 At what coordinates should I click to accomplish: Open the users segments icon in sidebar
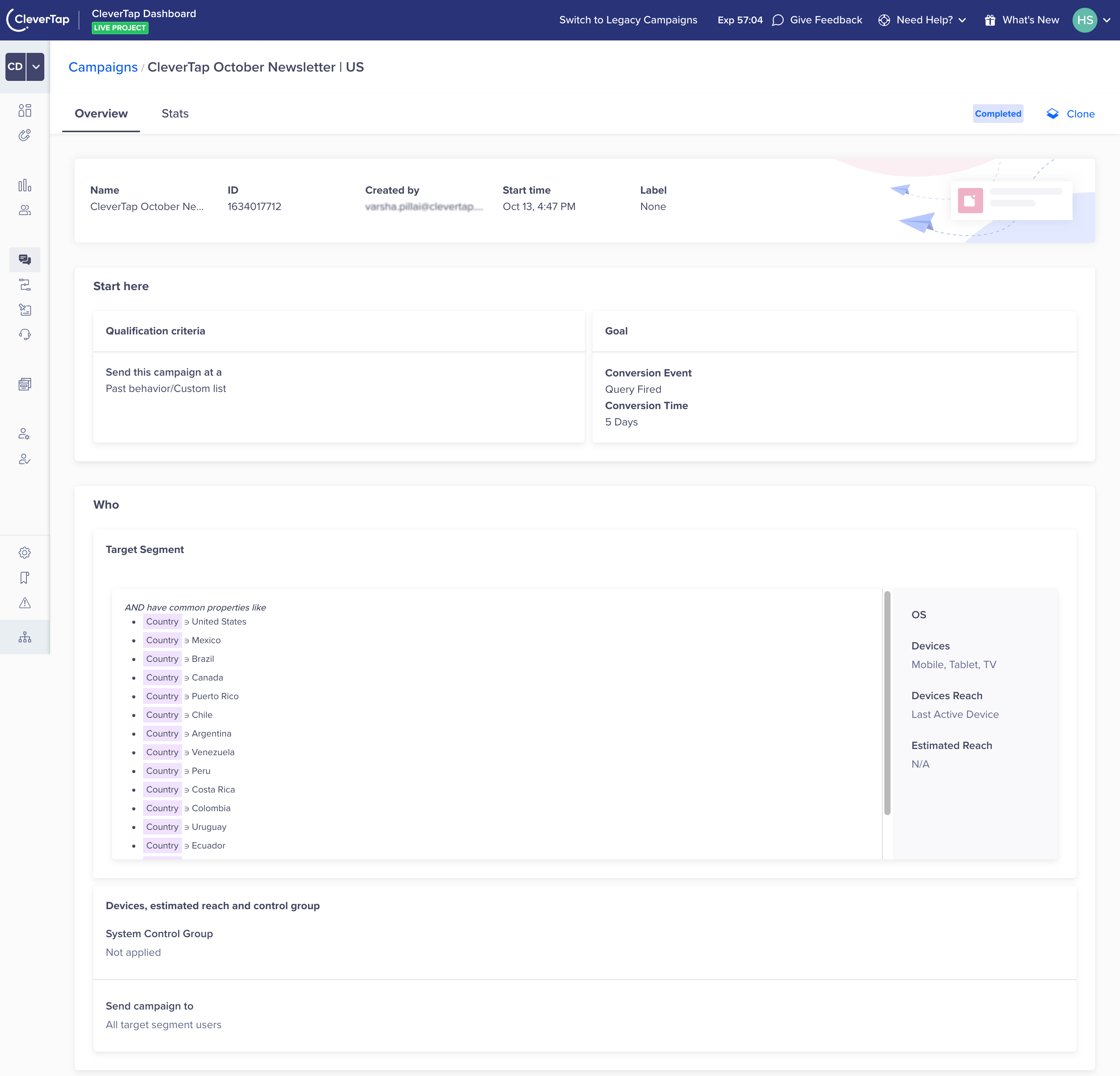tap(24, 210)
